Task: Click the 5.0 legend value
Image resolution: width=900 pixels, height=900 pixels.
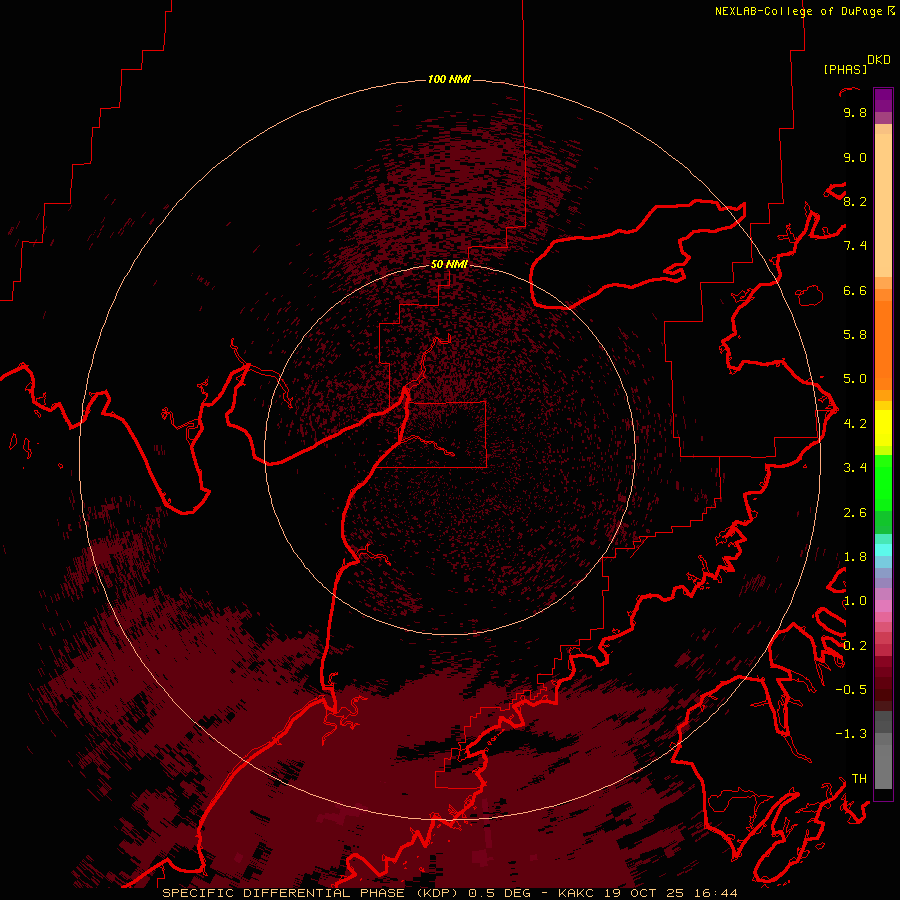Action: click(855, 379)
